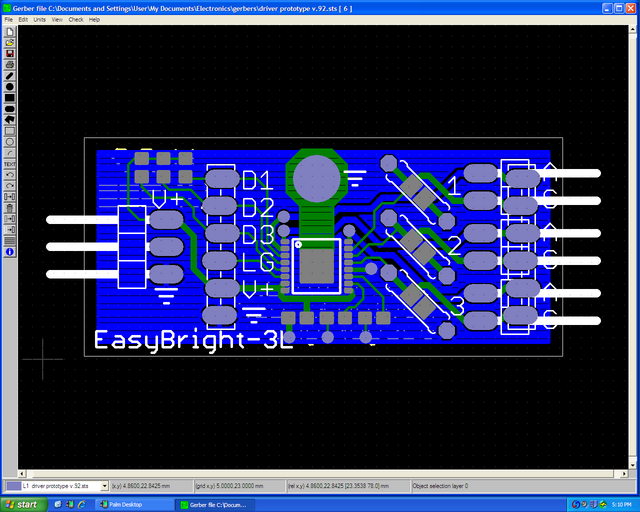Click the horizontal scrollbar left arrow
The width and height of the screenshot is (640, 512).
22,474
